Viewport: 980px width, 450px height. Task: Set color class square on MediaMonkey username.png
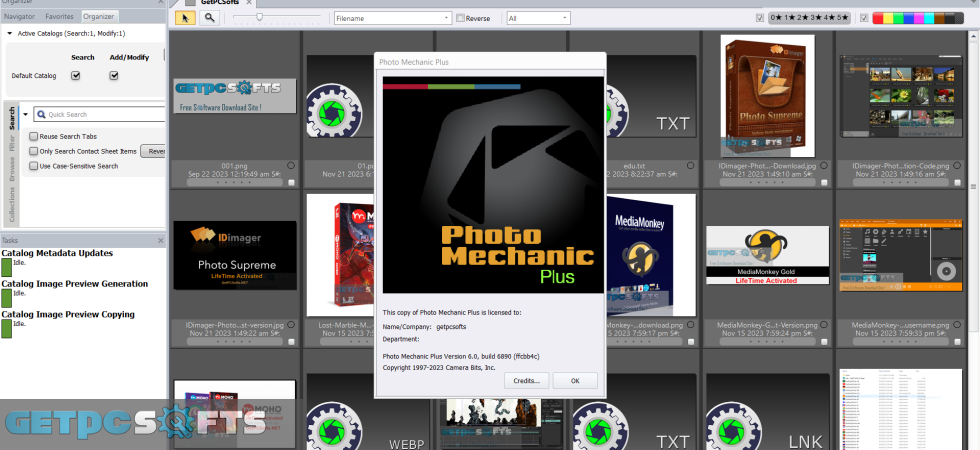[x=958, y=341]
